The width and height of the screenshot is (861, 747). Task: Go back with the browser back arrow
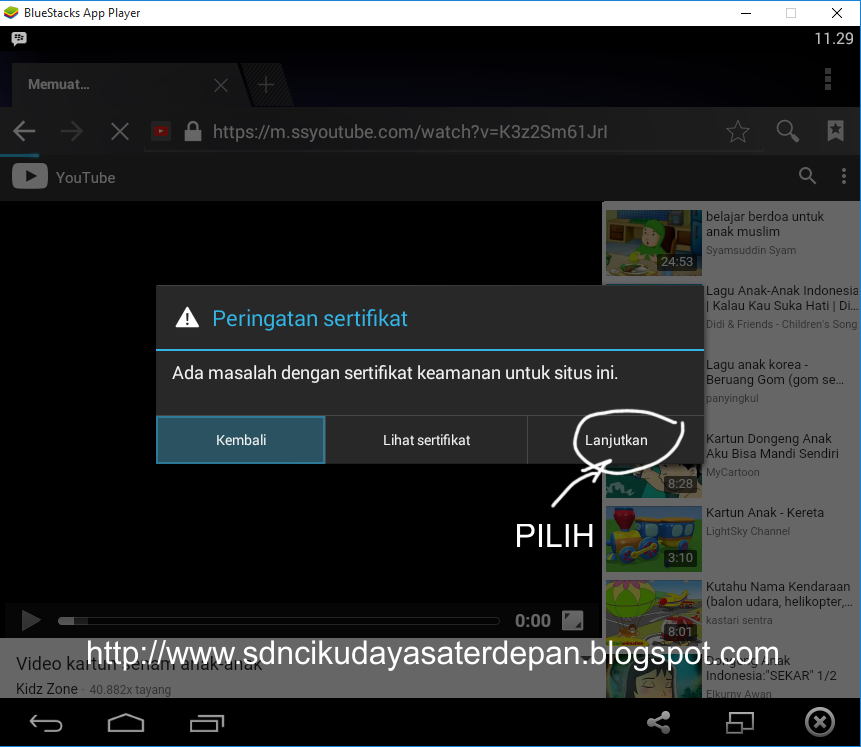[24, 131]
